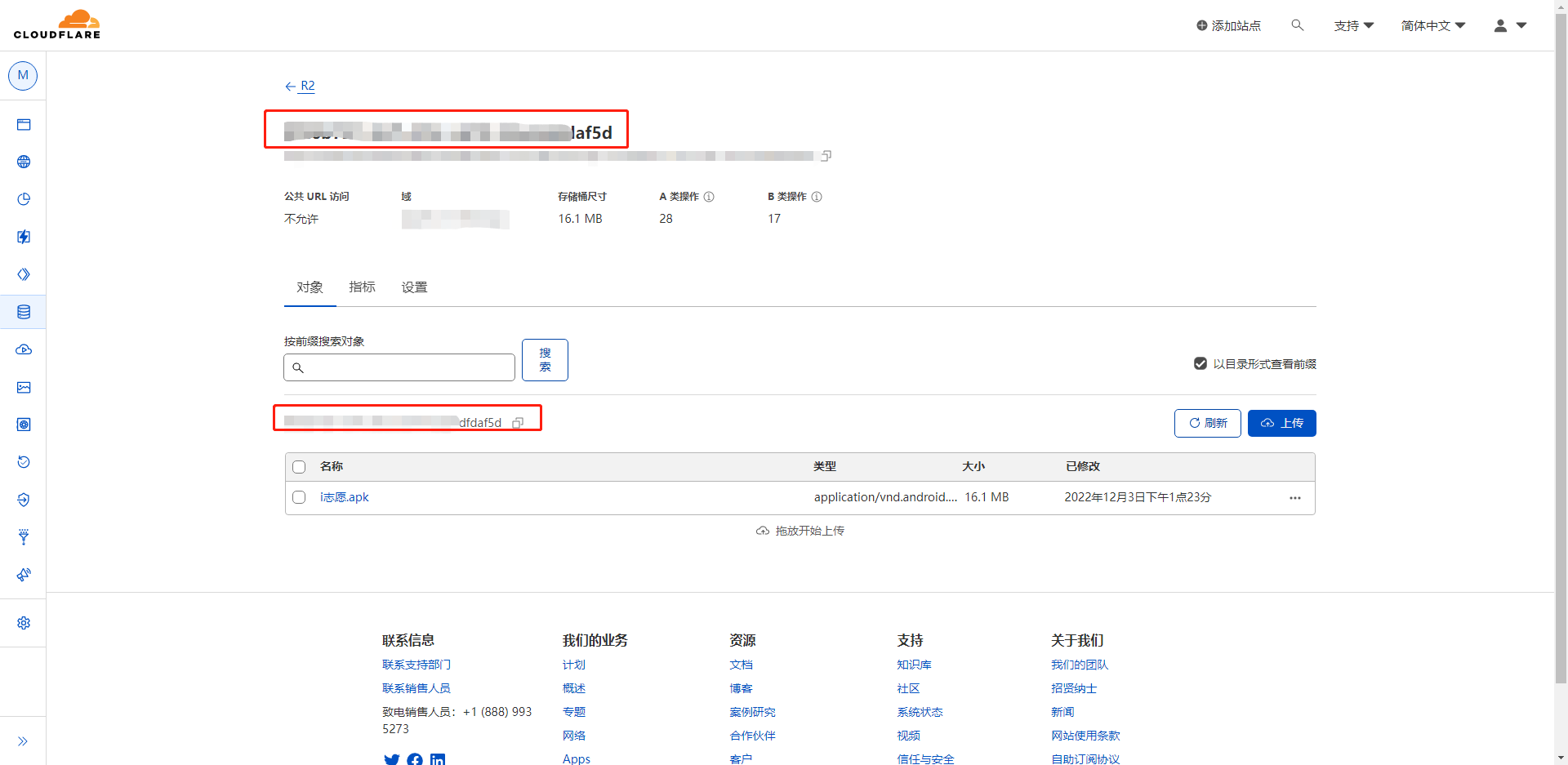Viewport: 1568px width, 765px height.
Task: Toggle 以目录形式查看前缀 checkbox
Action: (1200, 363)
